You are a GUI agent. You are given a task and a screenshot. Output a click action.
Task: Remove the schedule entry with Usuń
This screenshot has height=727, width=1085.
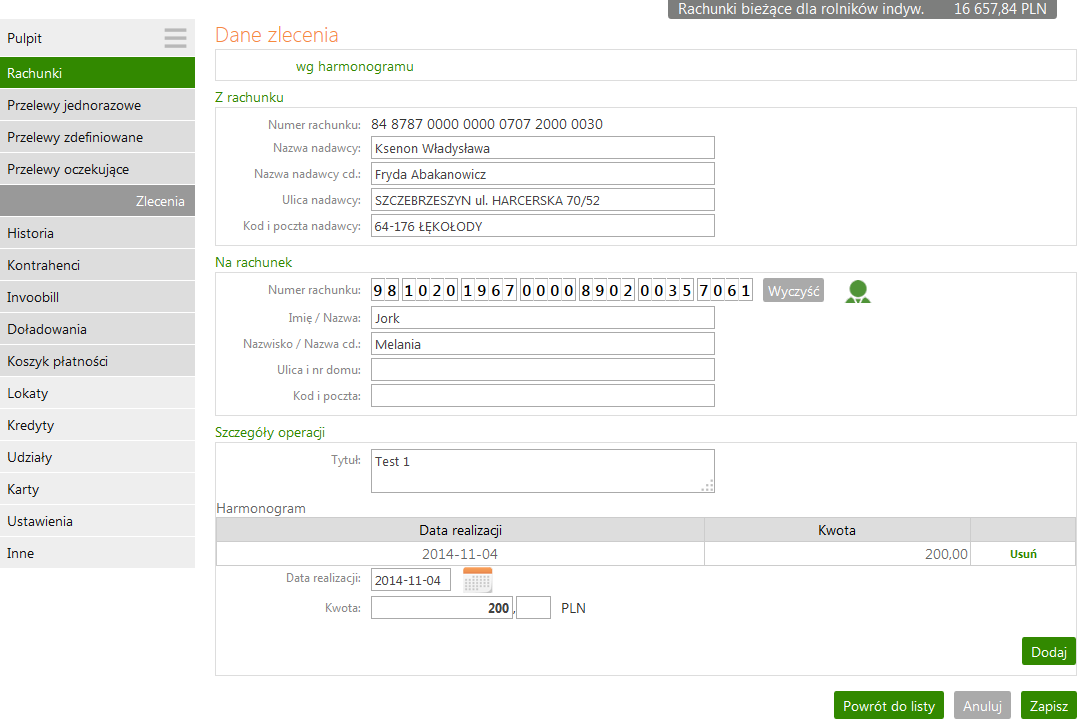[x=1023, y=554]
